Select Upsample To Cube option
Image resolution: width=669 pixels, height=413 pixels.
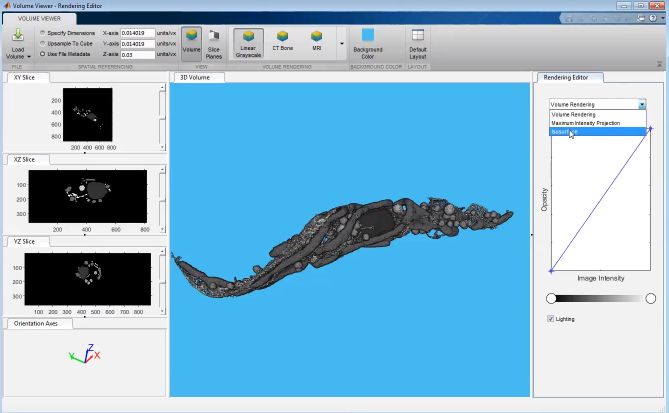click(x=41, y=43)
